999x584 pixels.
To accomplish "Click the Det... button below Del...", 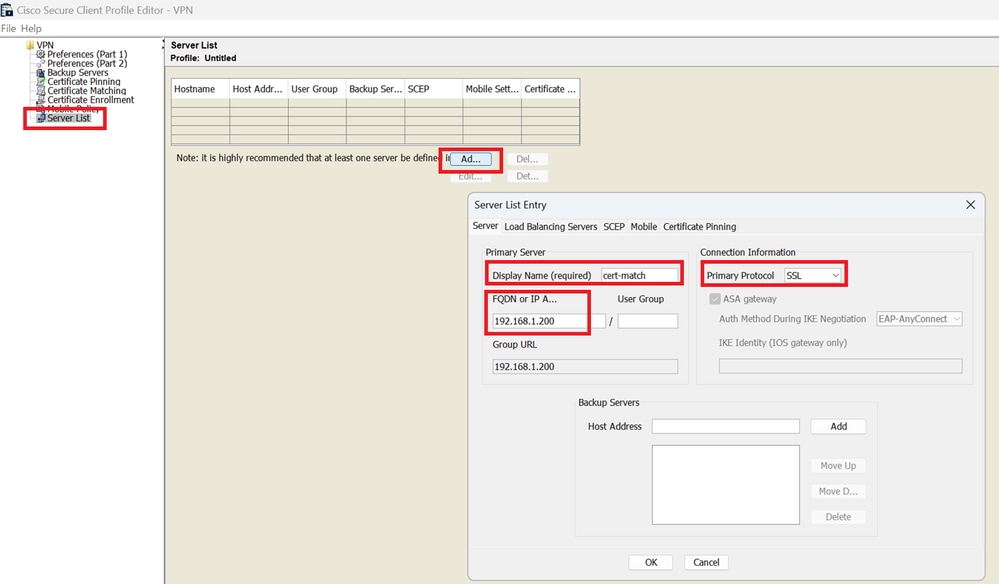I will pyautogui.click(x=527, y=176).
